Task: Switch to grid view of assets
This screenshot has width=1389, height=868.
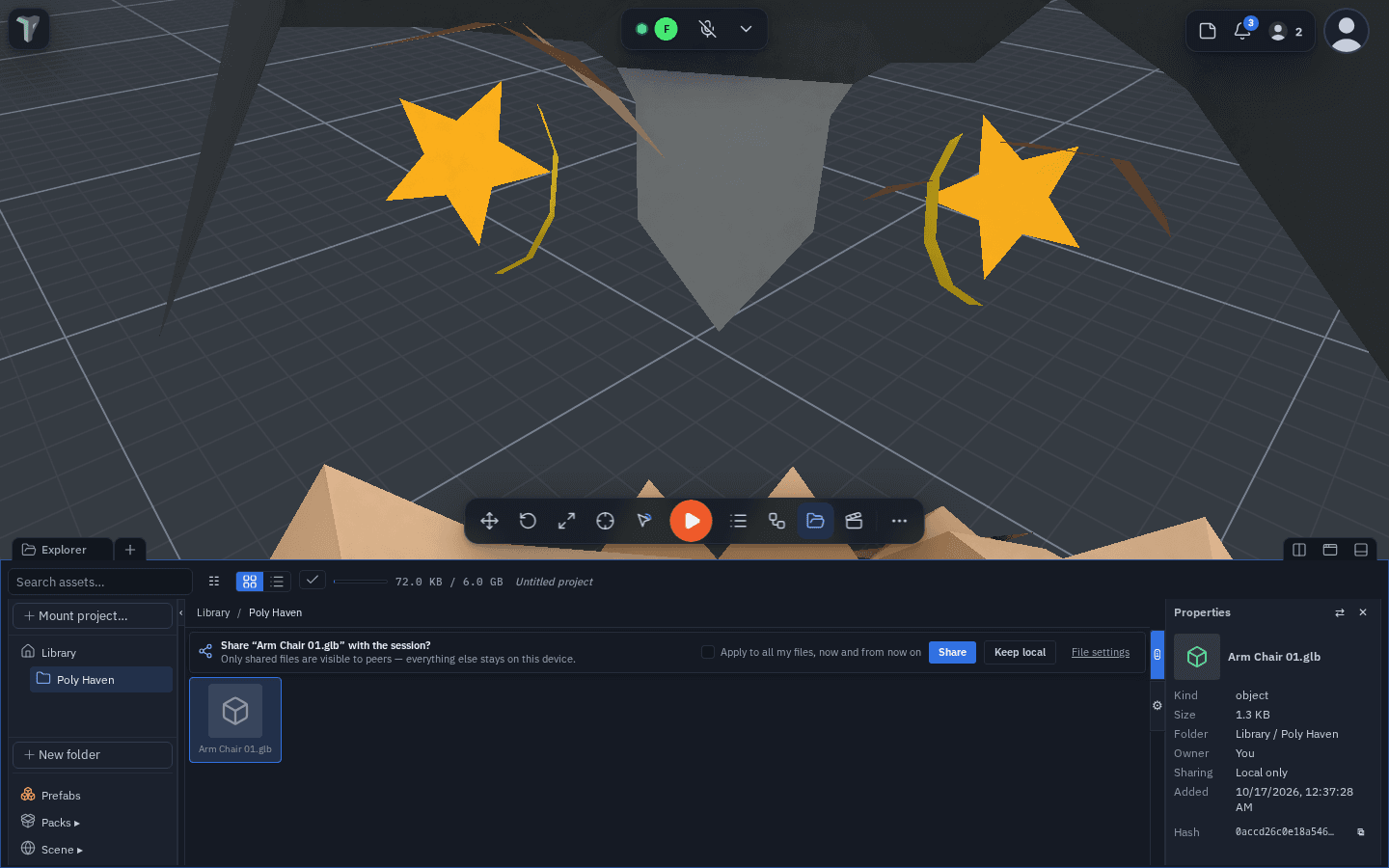Action: [x=250, y=582]
